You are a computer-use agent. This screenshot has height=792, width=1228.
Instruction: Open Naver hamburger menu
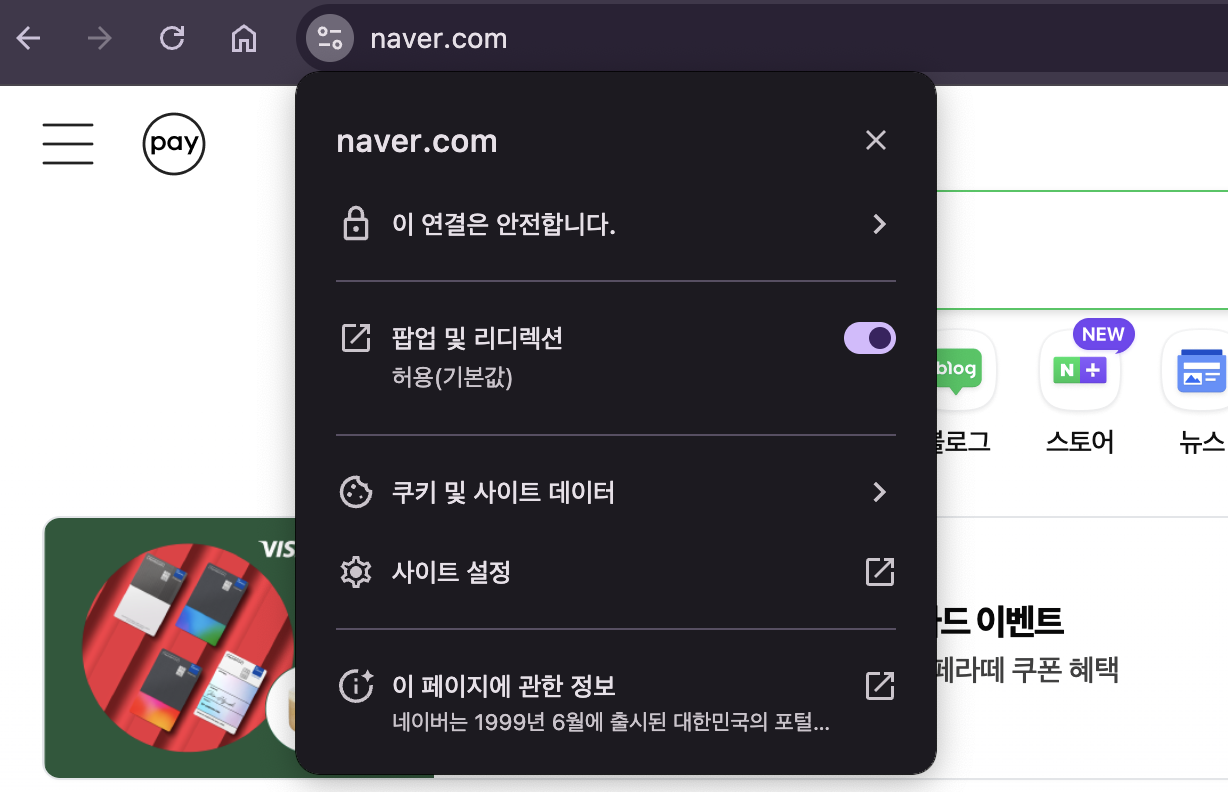(x=68, y=143)
